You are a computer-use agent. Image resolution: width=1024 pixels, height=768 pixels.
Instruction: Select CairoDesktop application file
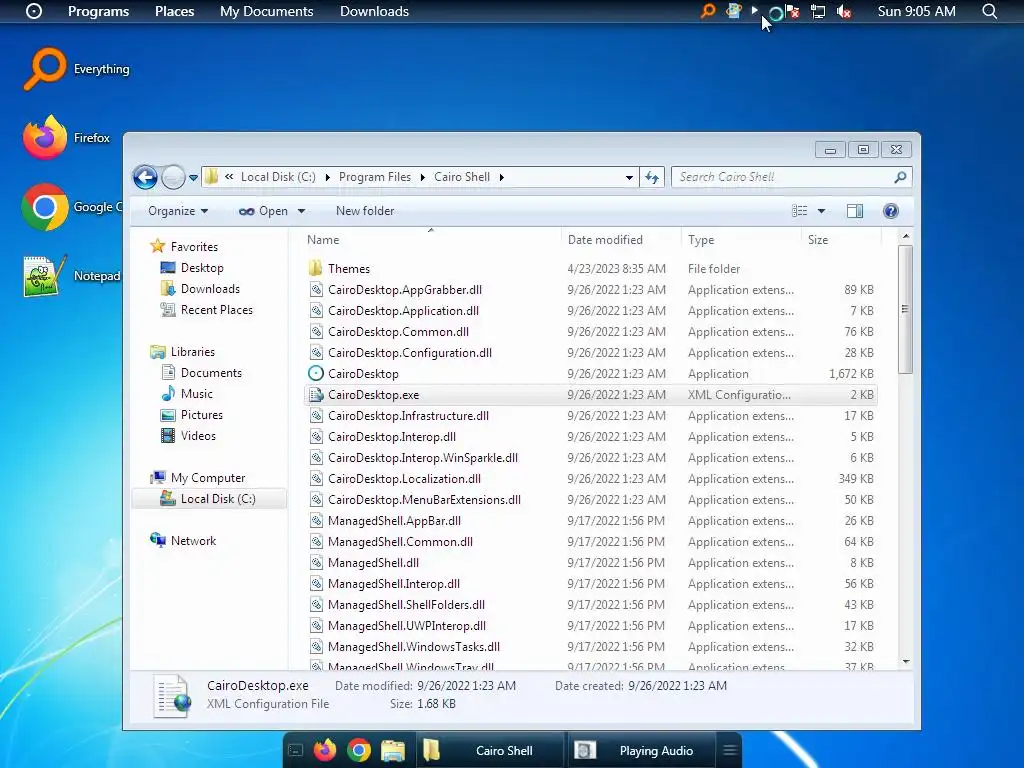pyautogui.click(x=591, y=374)
